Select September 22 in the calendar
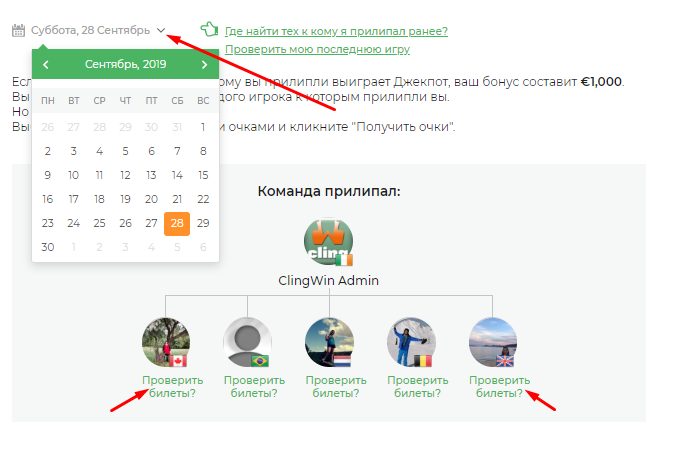The image size is (684, 466). pos(203,199)
